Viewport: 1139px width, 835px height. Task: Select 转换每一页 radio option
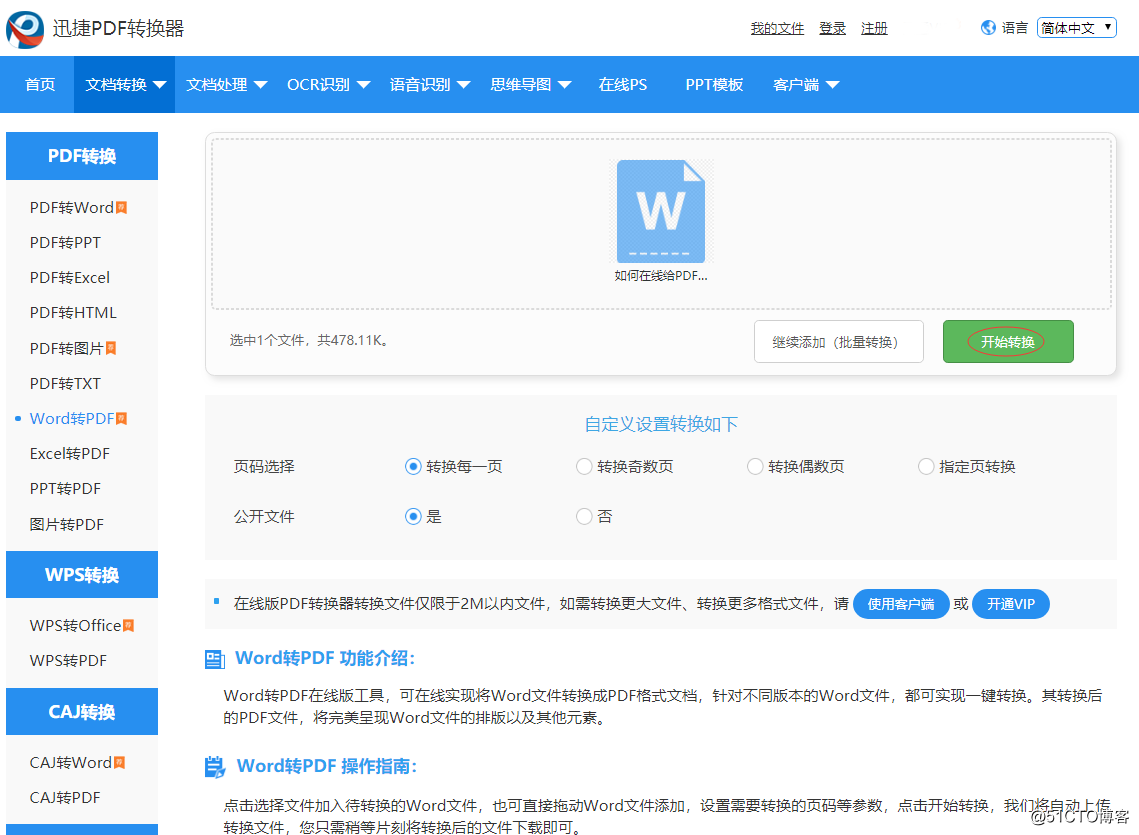413,467
